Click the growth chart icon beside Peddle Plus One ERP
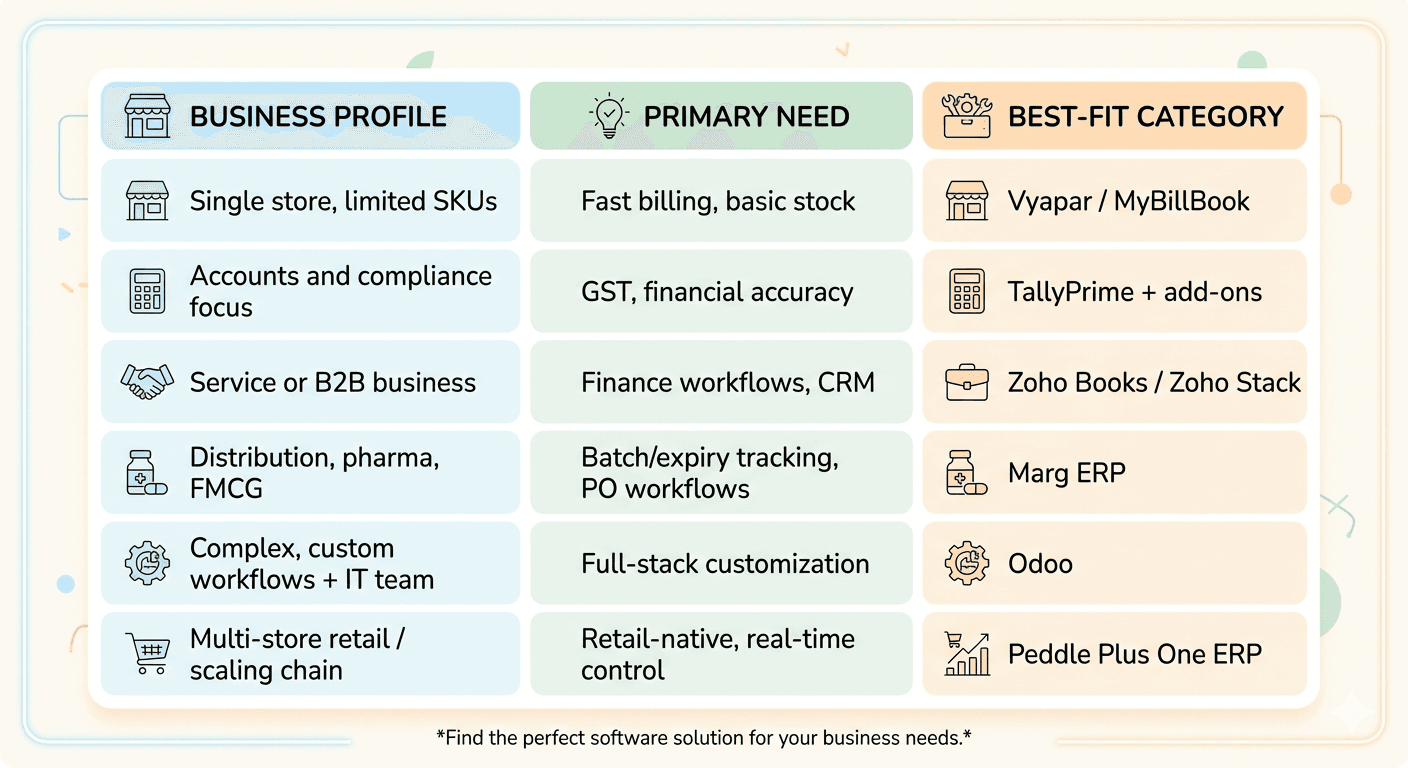The image size is (1408, 768). 966,654
